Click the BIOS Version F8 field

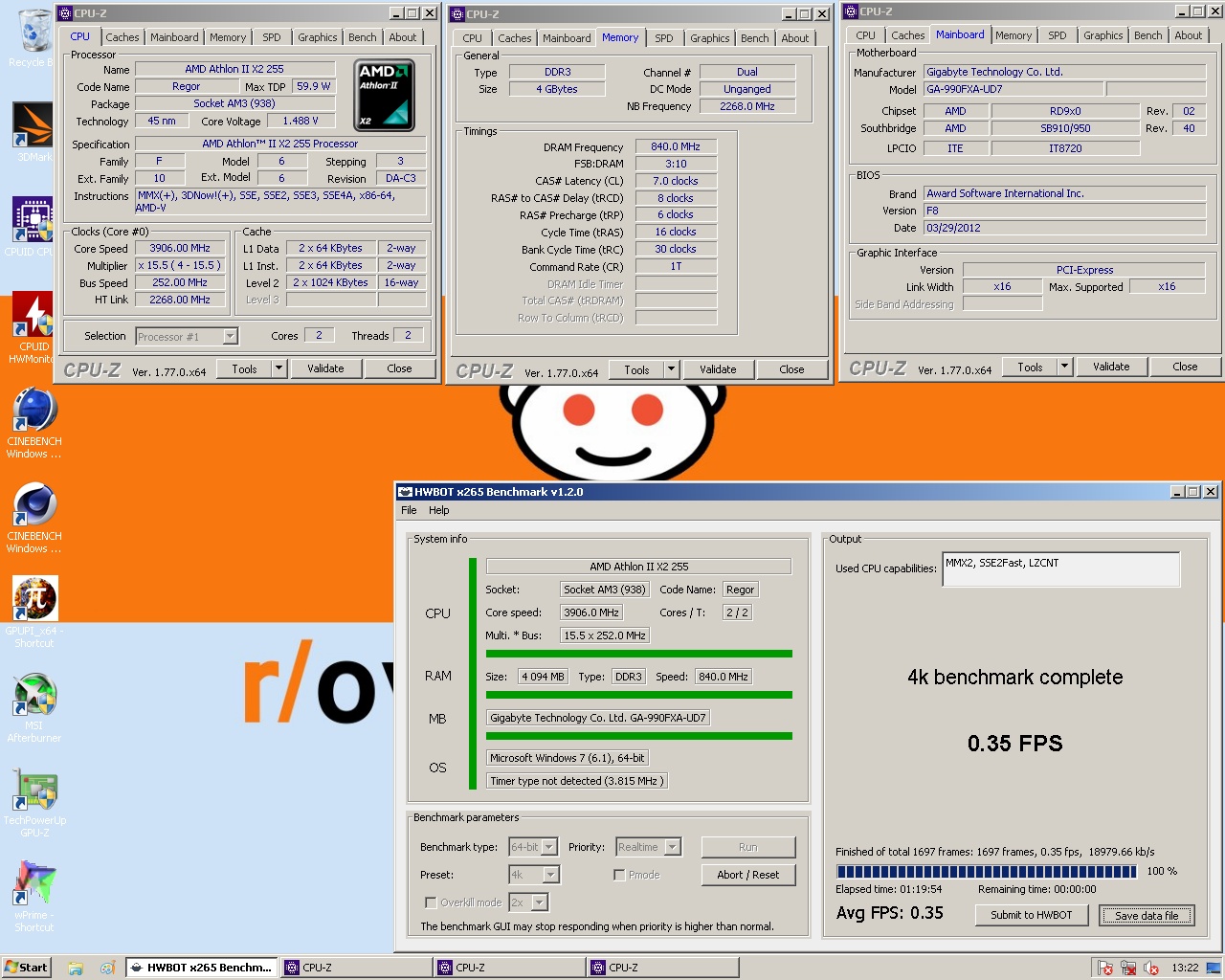point(1064,211)
